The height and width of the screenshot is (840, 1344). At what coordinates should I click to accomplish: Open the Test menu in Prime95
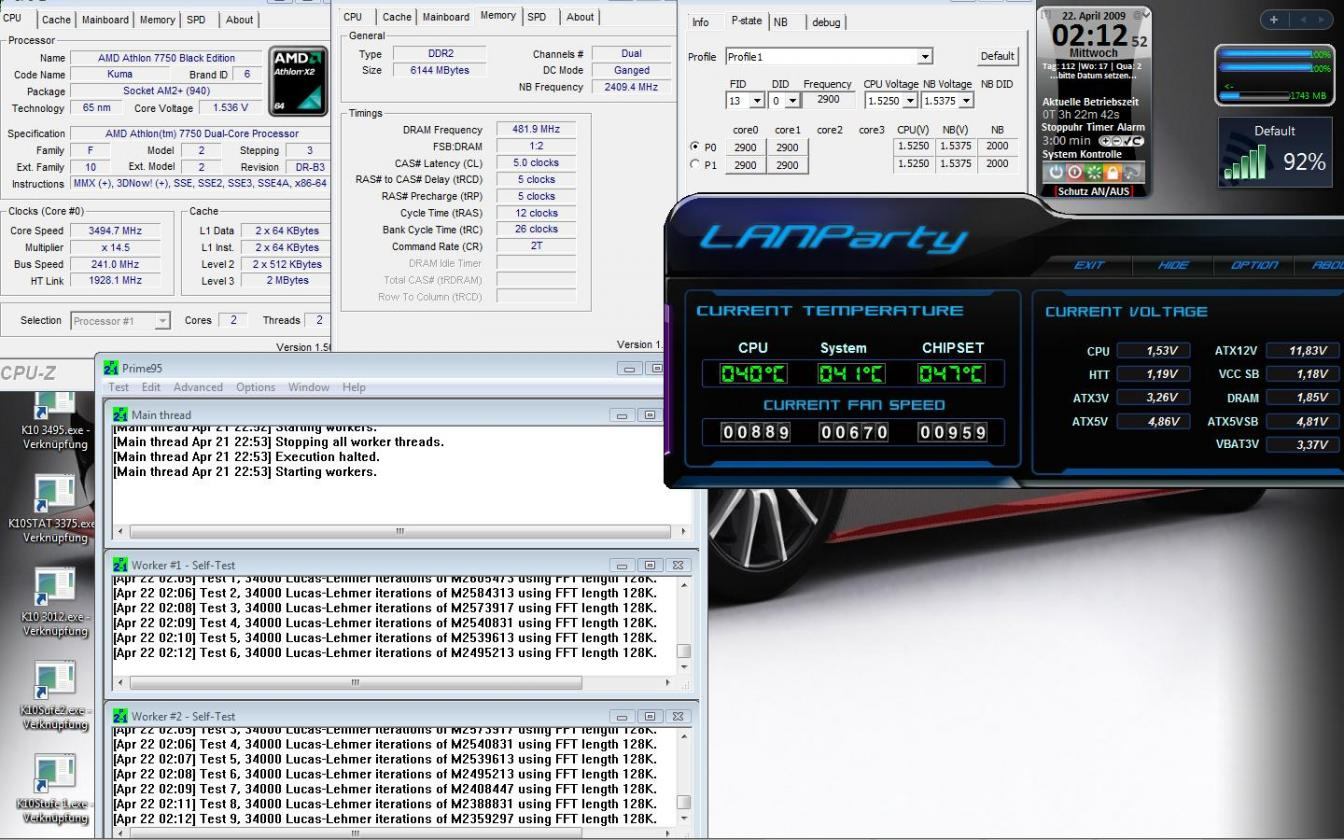click(118, 387)
